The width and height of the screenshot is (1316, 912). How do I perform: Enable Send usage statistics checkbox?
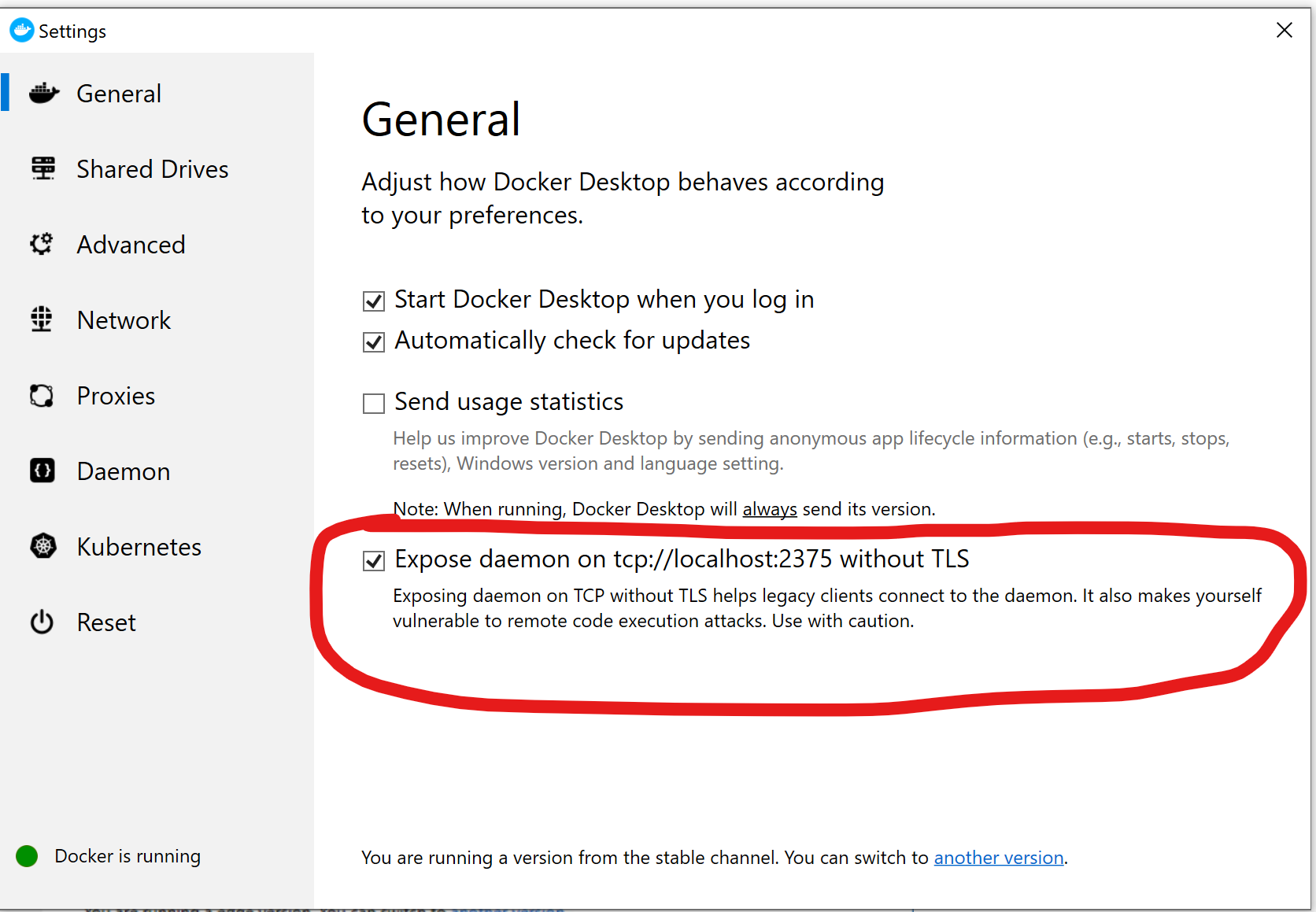tap(374, 403)
